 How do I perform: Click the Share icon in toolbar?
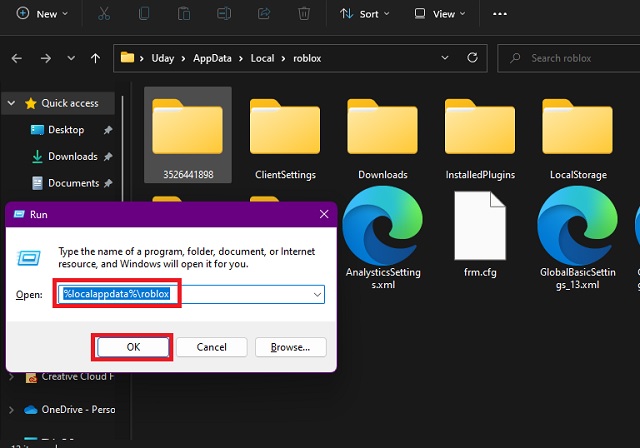point(264,14)
